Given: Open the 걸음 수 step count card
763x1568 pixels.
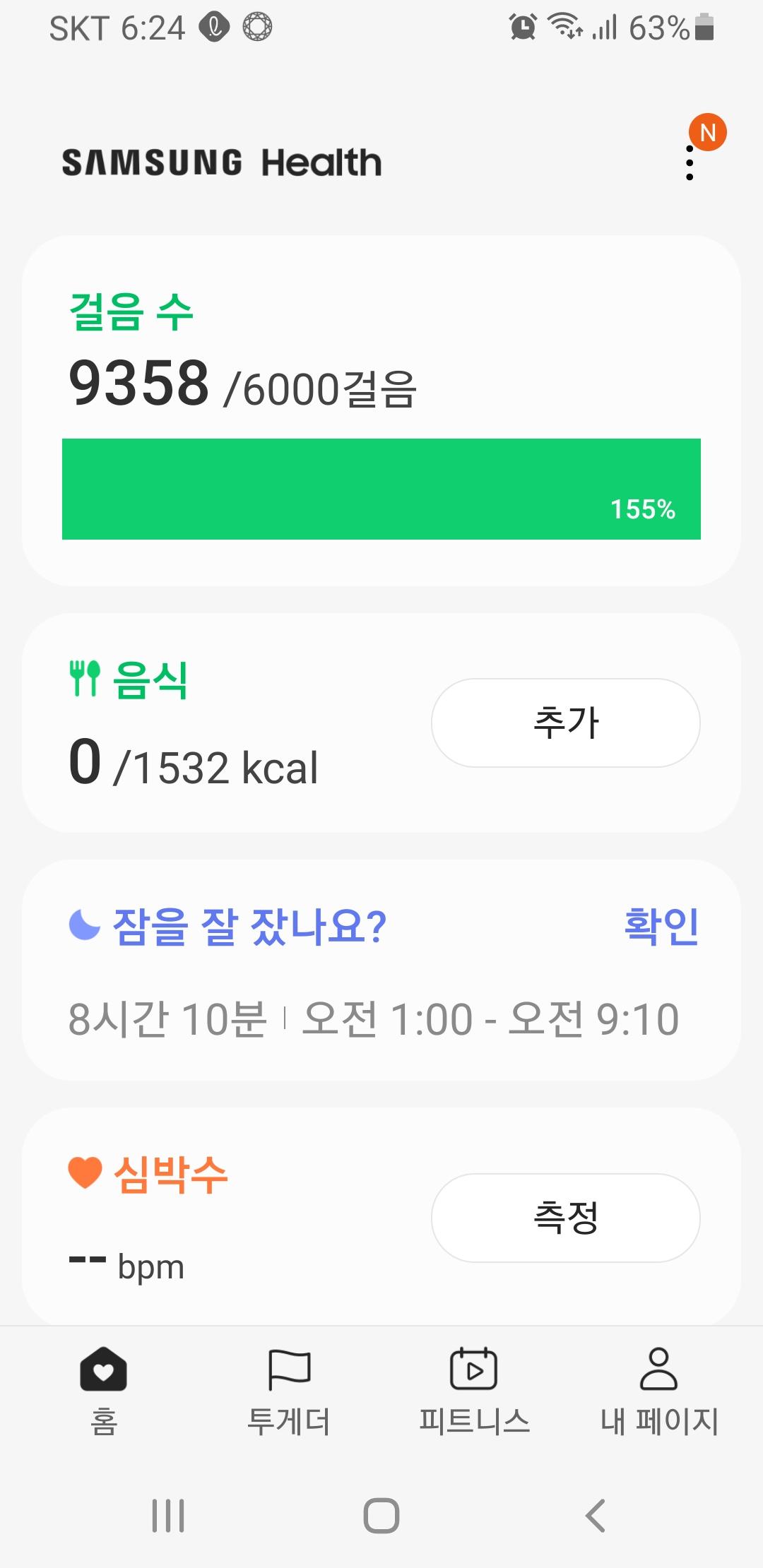Looking at the screenshot, I should coord(131,312).
